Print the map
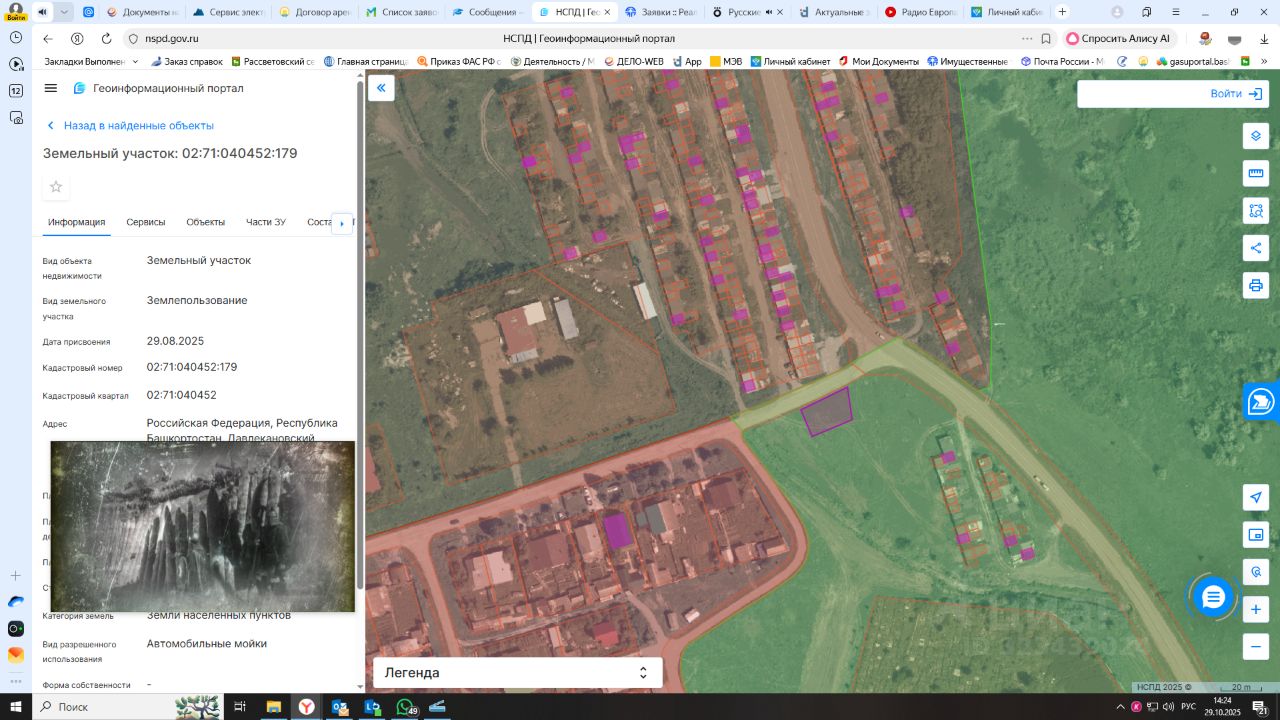The image size is (1280, 720). tap(1256, 285)
